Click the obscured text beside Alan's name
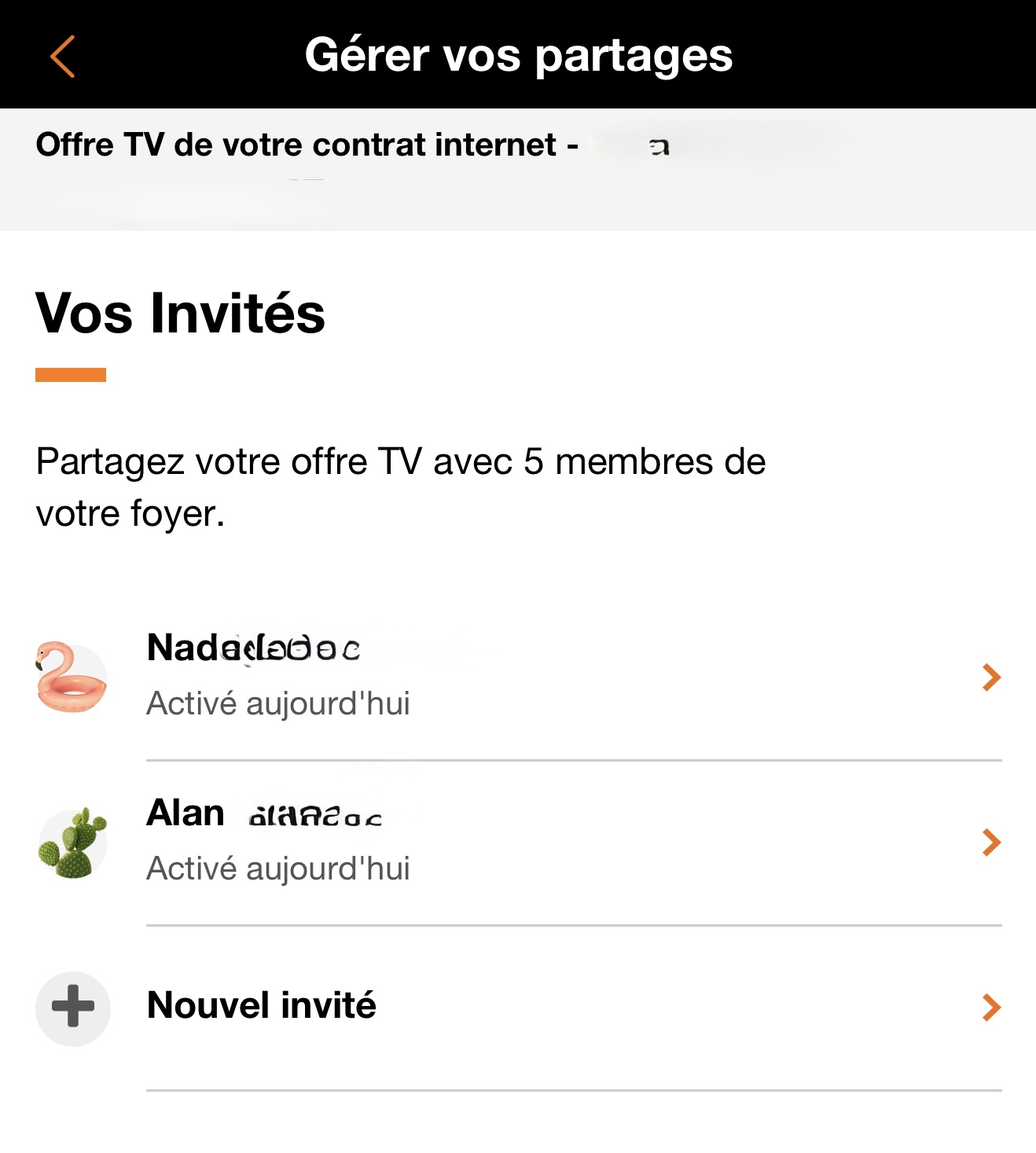This screenshot has width=1036, height=1153. tap(314, 817)
